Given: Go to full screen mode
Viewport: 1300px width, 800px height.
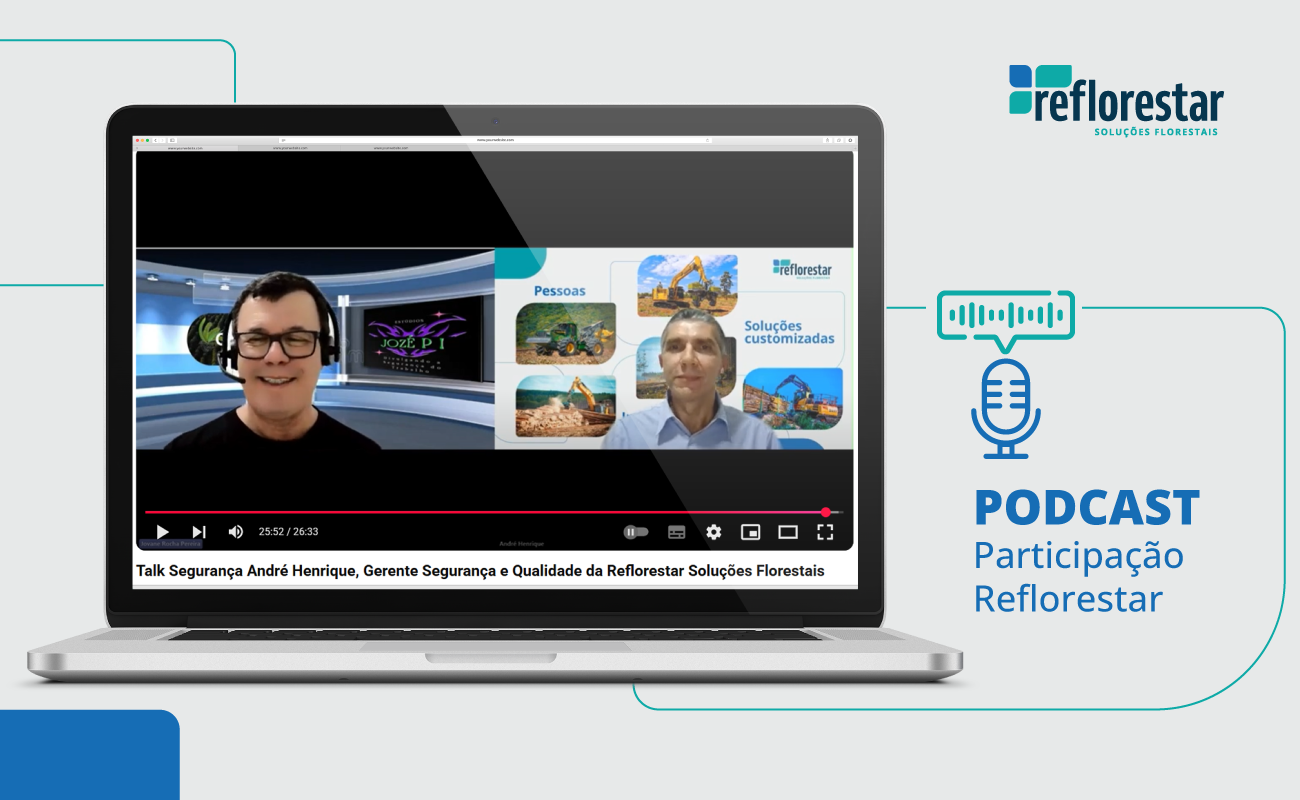Looking at the screenshot, I should (x=825, y=532).
